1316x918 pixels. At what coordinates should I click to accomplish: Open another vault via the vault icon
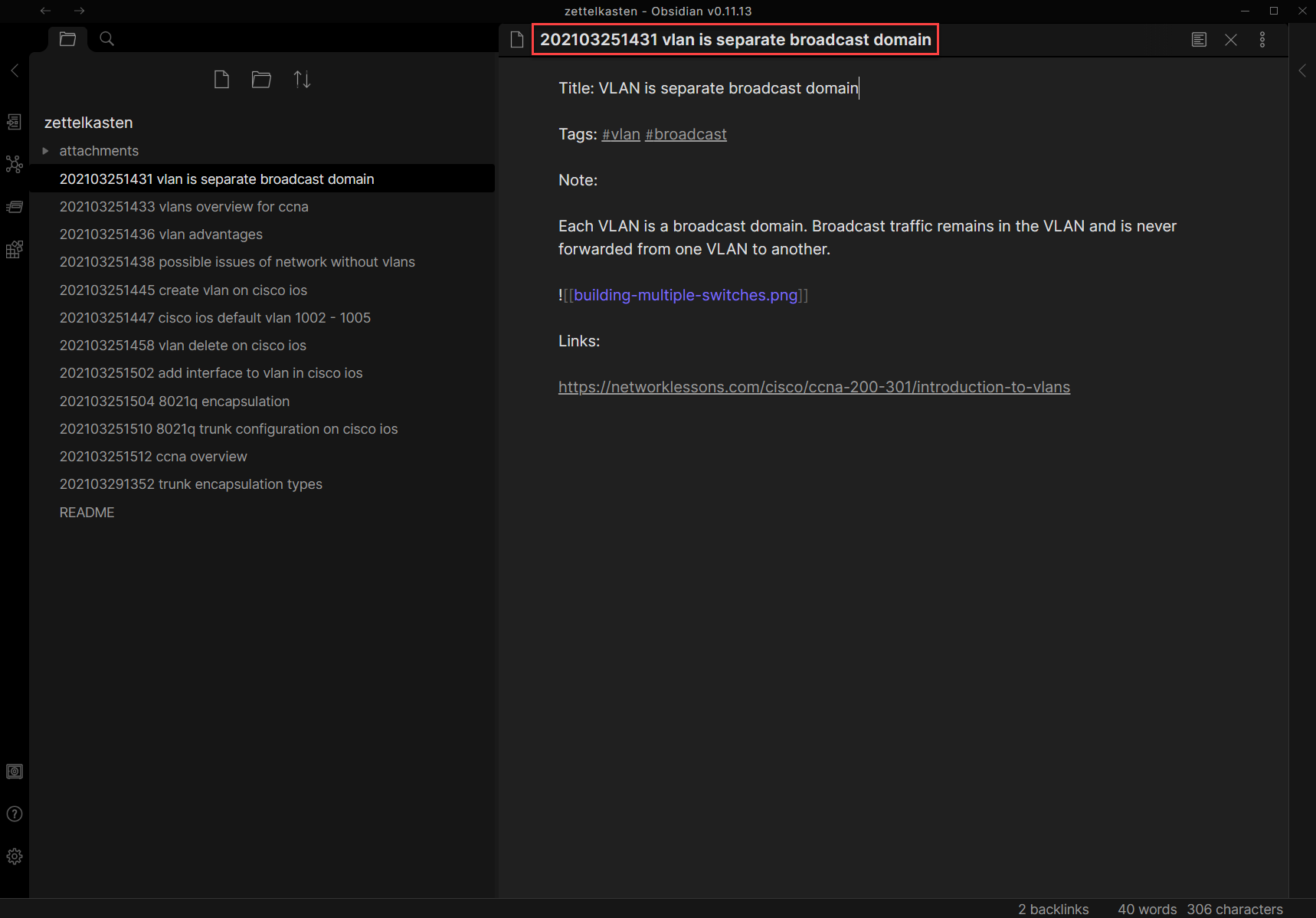pyautogui.click(x=15, y=771)
